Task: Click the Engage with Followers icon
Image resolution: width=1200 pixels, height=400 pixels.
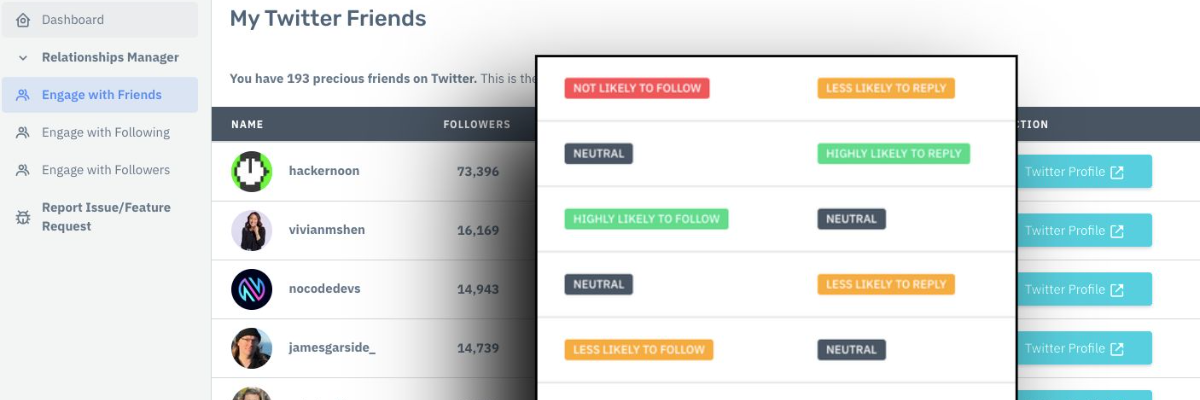Action: pos(23,170)
